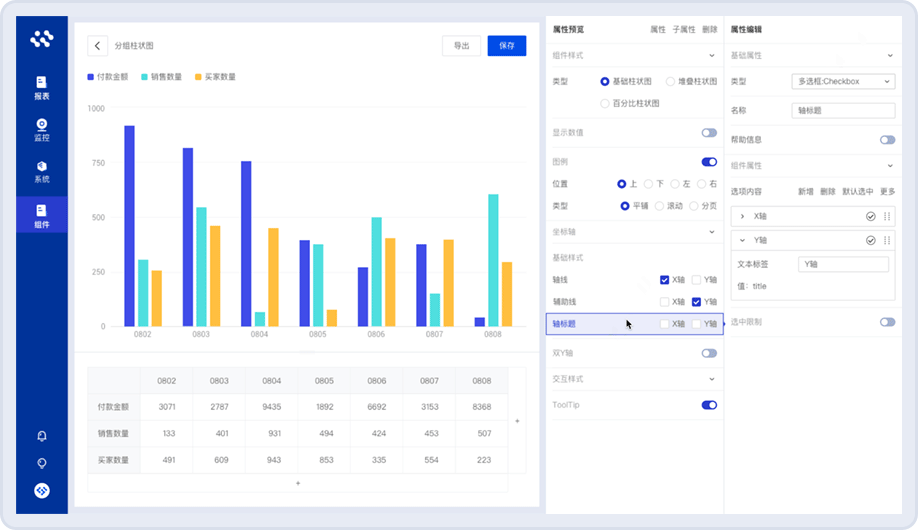The height and width of the screenshot is (530, 918).
Task: Select 百分比柱状图 chart type
Action: click(605, 104)
